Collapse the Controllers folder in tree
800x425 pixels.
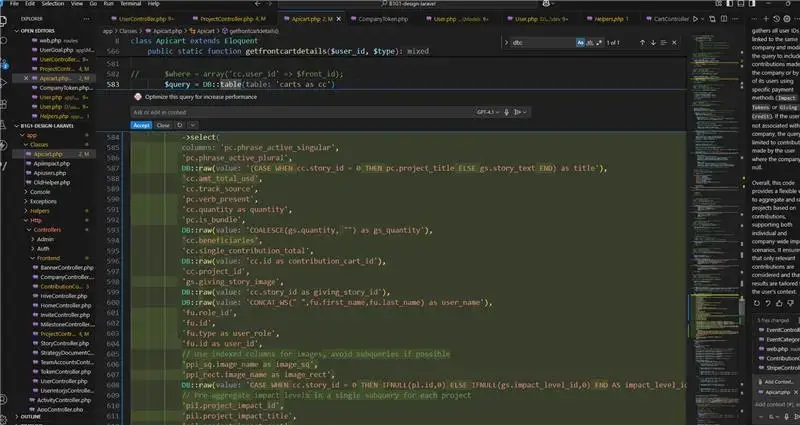coord(32,230)
